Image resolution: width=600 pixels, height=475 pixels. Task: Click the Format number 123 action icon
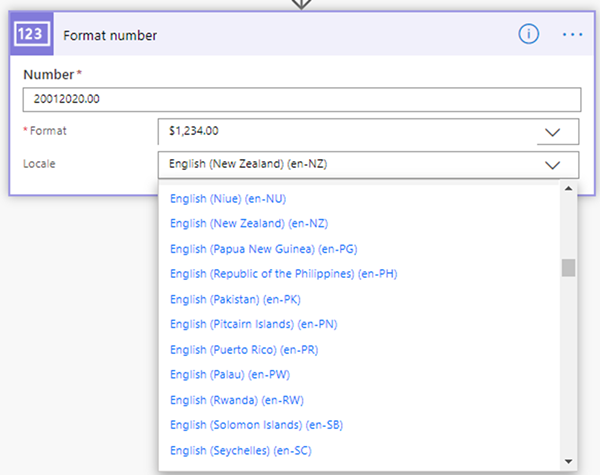[x=31, y=34]
